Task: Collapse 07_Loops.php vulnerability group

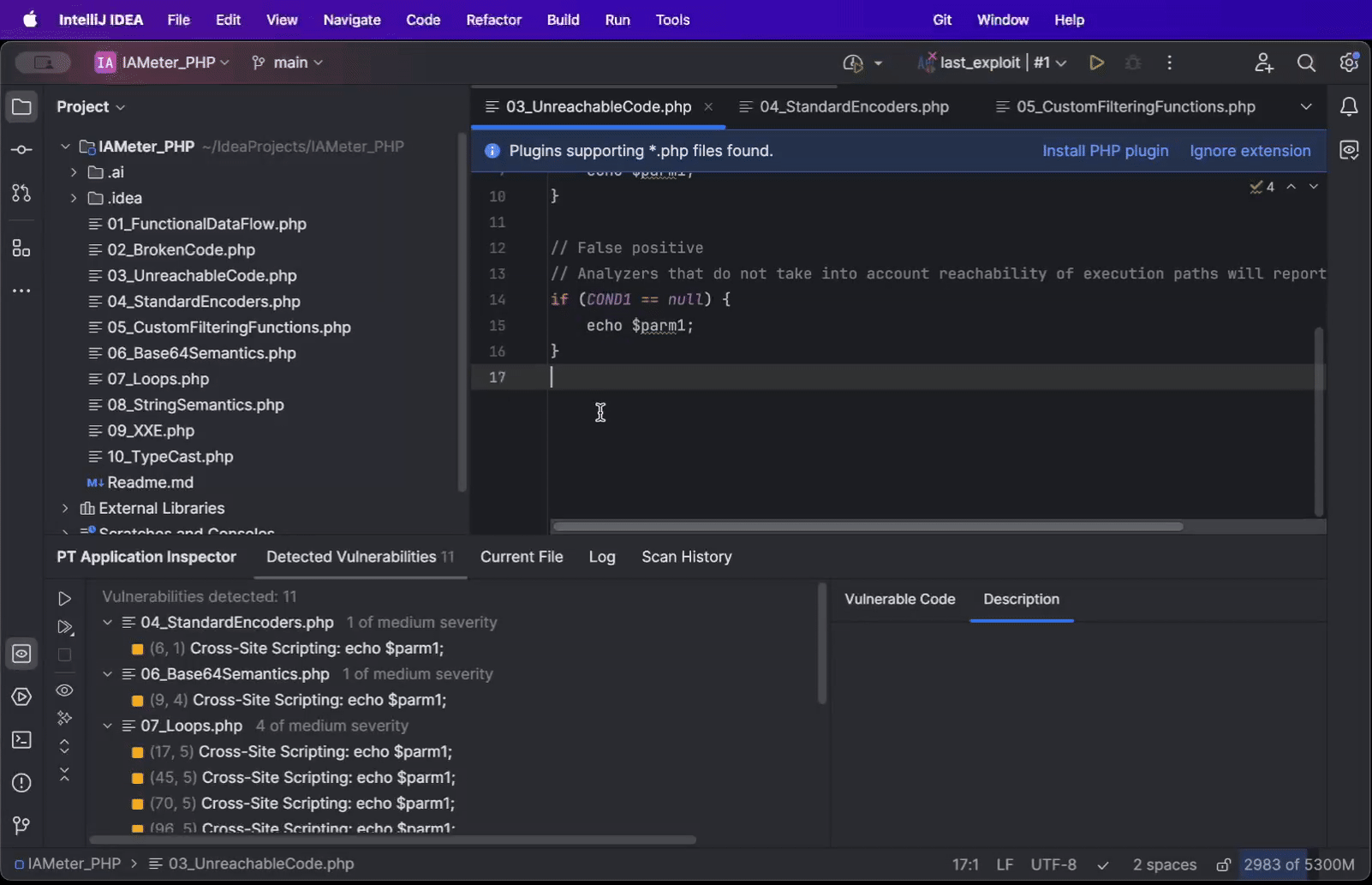Action: [107, 726]
